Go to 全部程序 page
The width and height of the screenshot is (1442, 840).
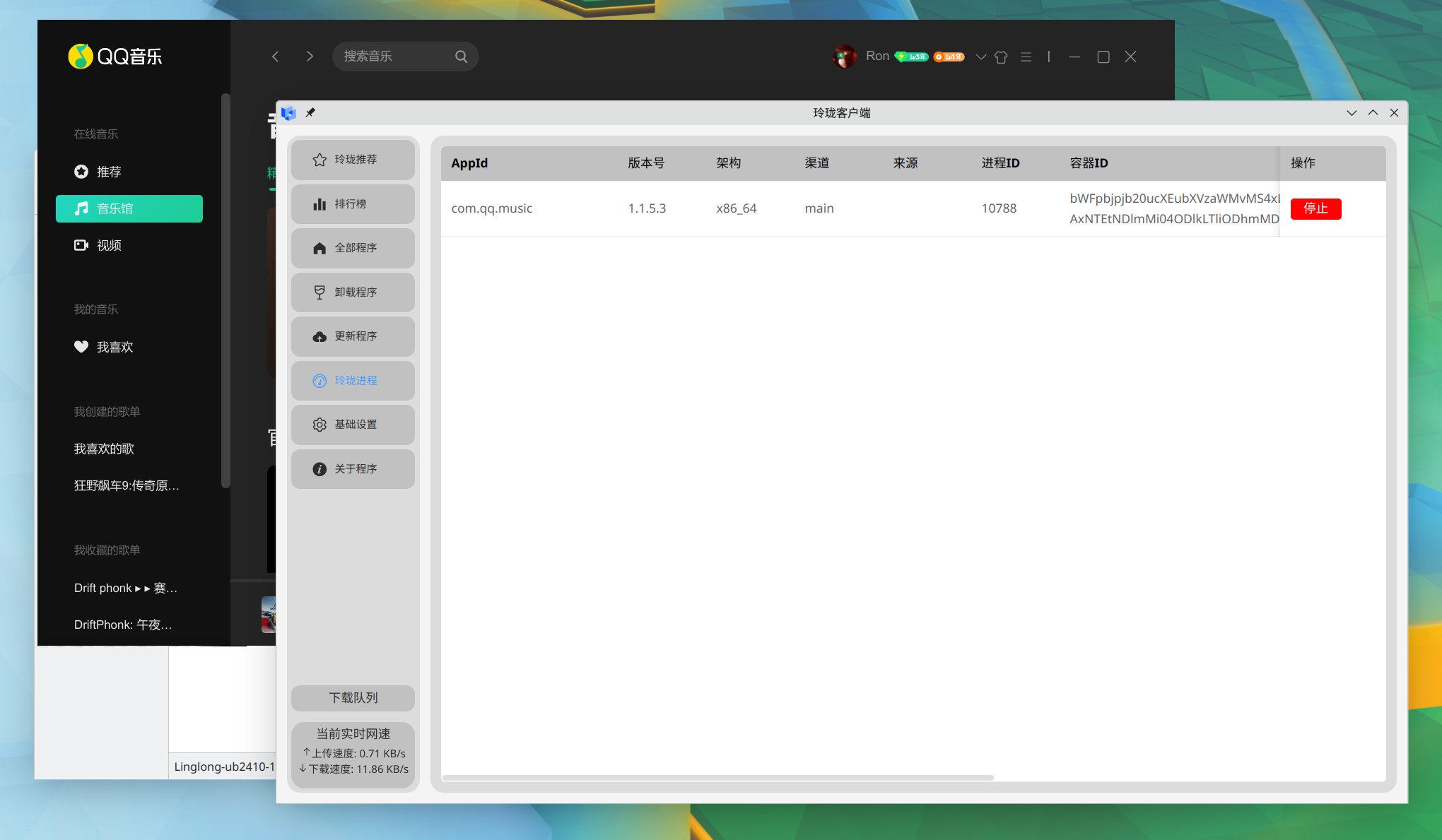[353, 248]
